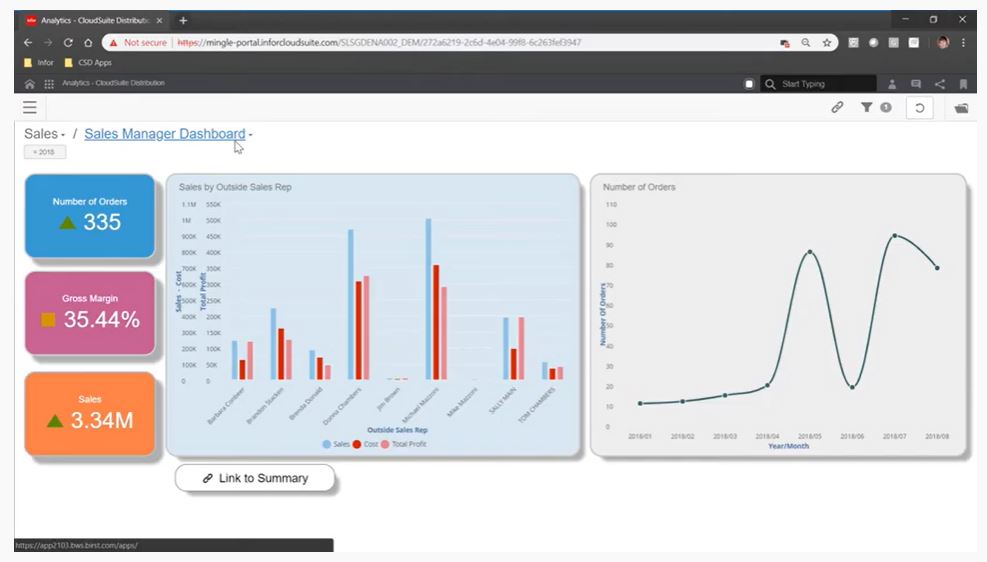Toggle the Sales series in chart legend

click(335, 443)
